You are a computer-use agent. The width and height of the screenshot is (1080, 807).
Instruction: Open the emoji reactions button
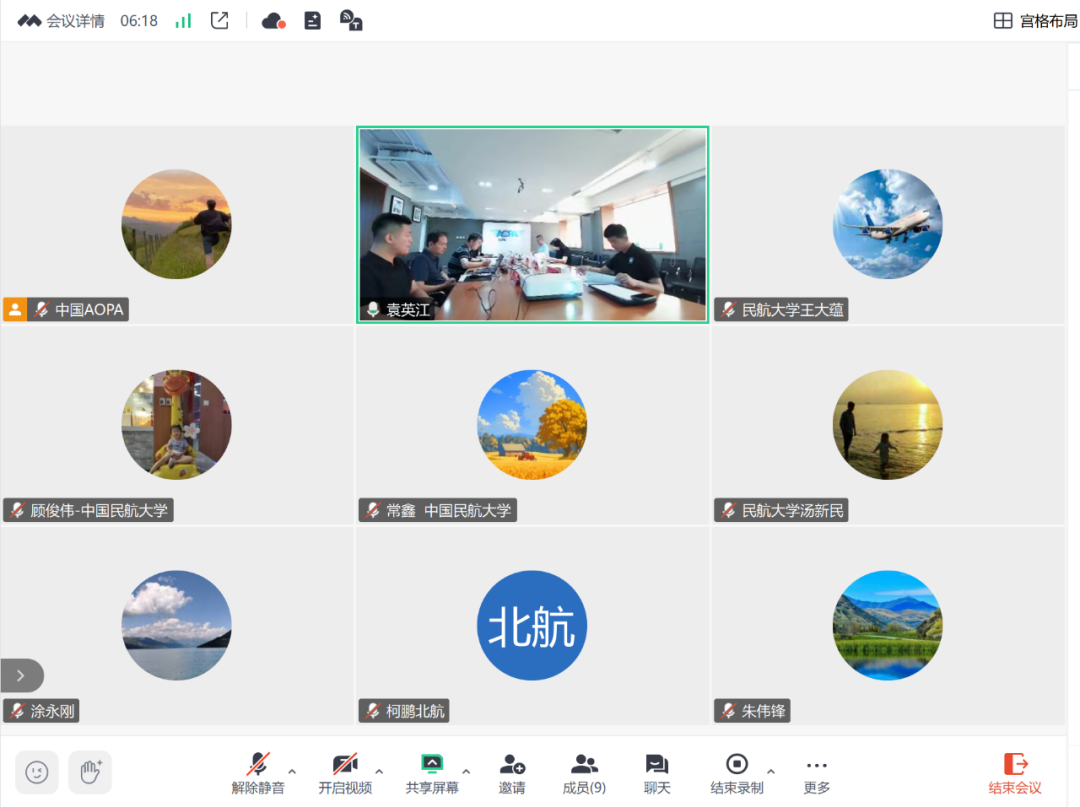pyautogui.click(x=37, y=772)
